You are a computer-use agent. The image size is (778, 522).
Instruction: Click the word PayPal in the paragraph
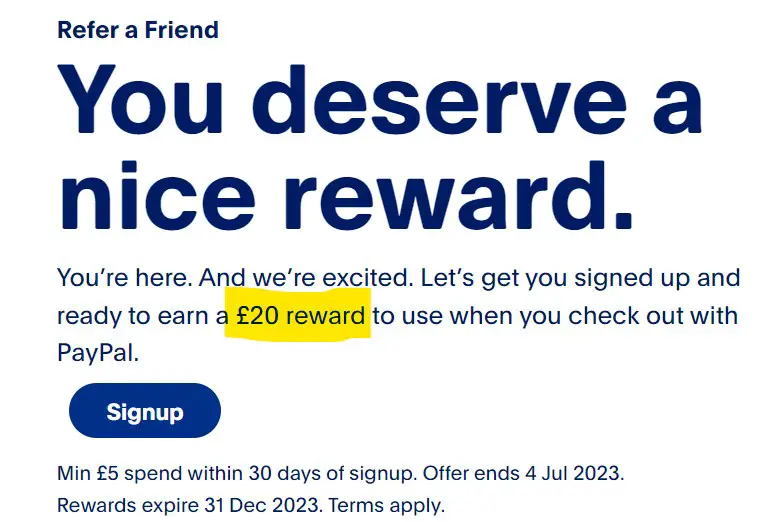[95, 353]
